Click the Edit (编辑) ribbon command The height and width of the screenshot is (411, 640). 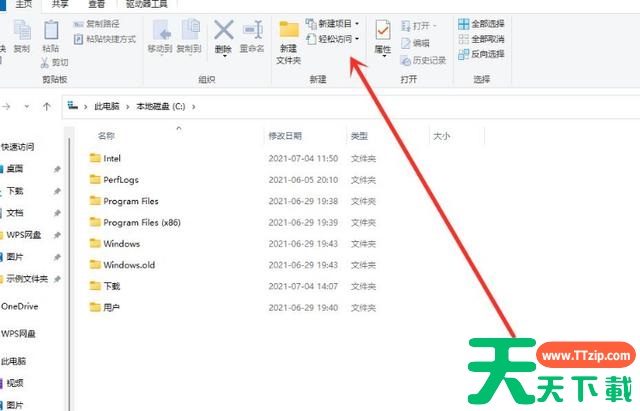pyautogui.click(x=416, y=43)
